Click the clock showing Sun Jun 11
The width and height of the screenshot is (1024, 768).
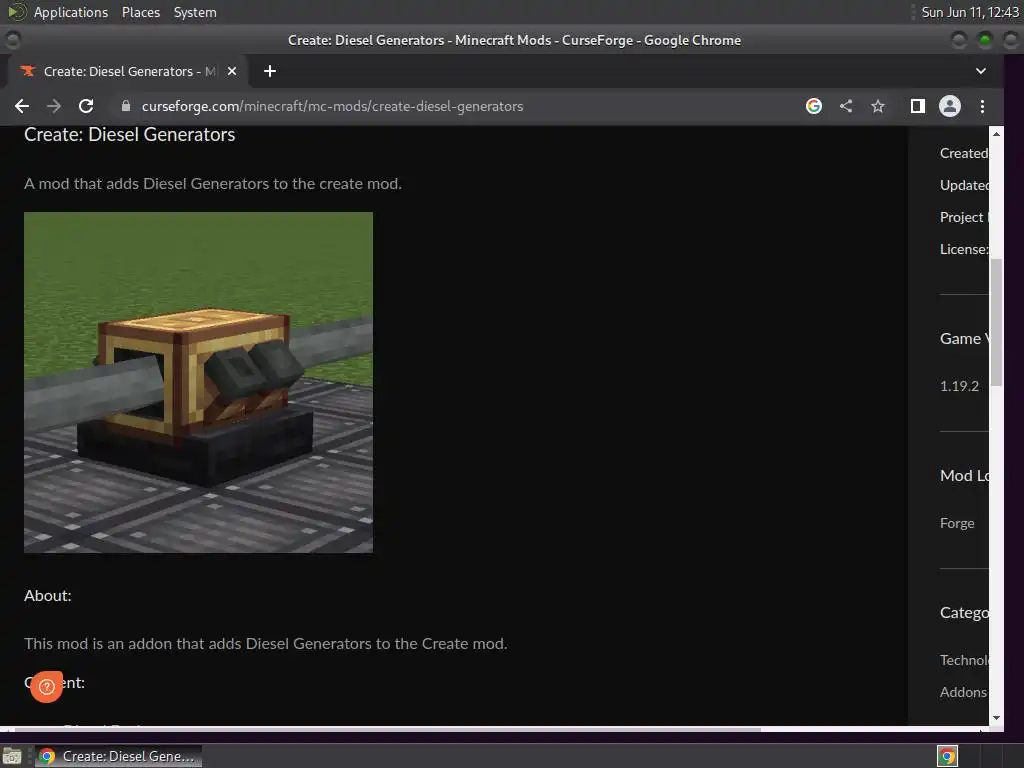click(969, 12)
